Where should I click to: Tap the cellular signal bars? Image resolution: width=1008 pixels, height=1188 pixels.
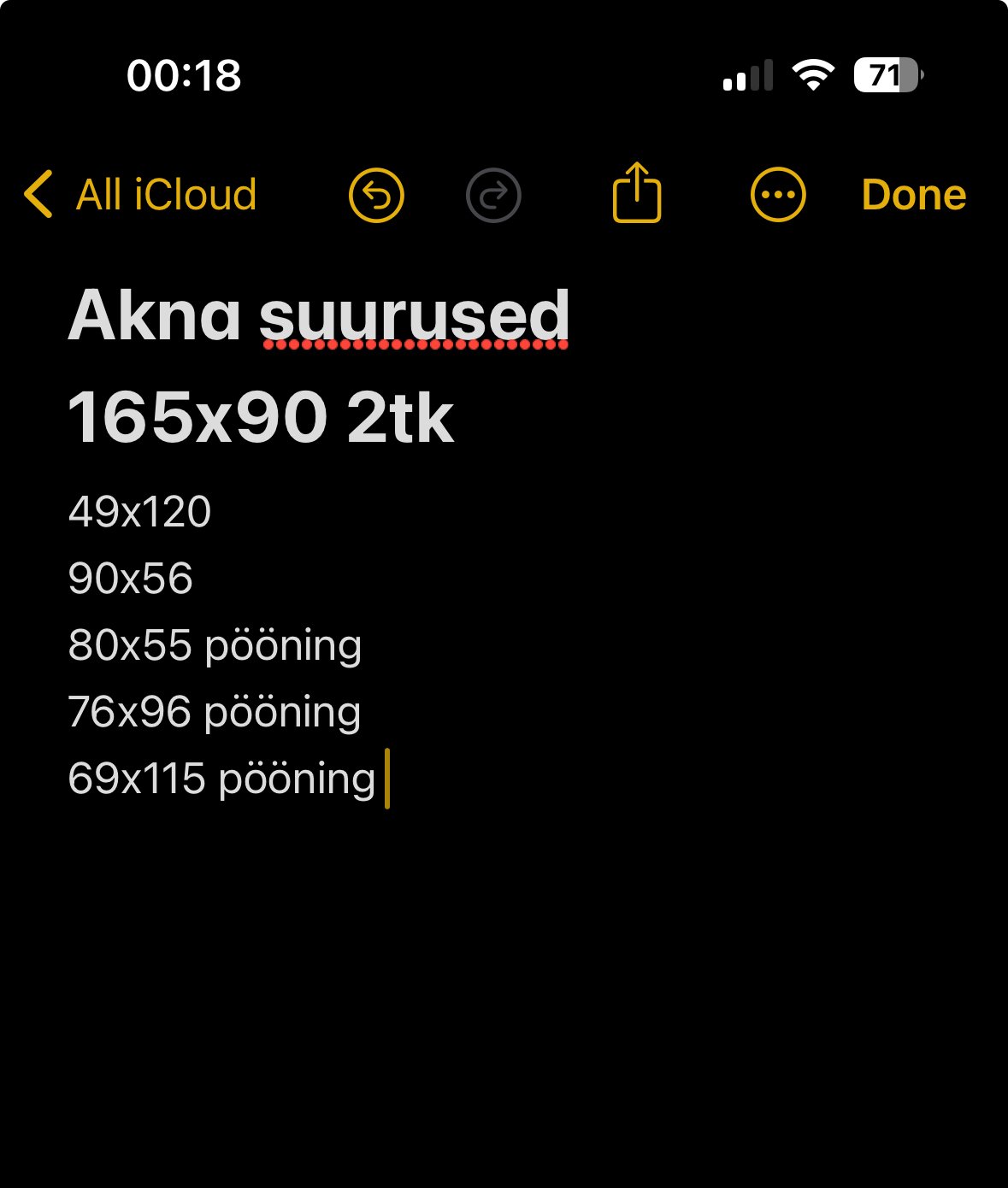click(x=747, y=75)
